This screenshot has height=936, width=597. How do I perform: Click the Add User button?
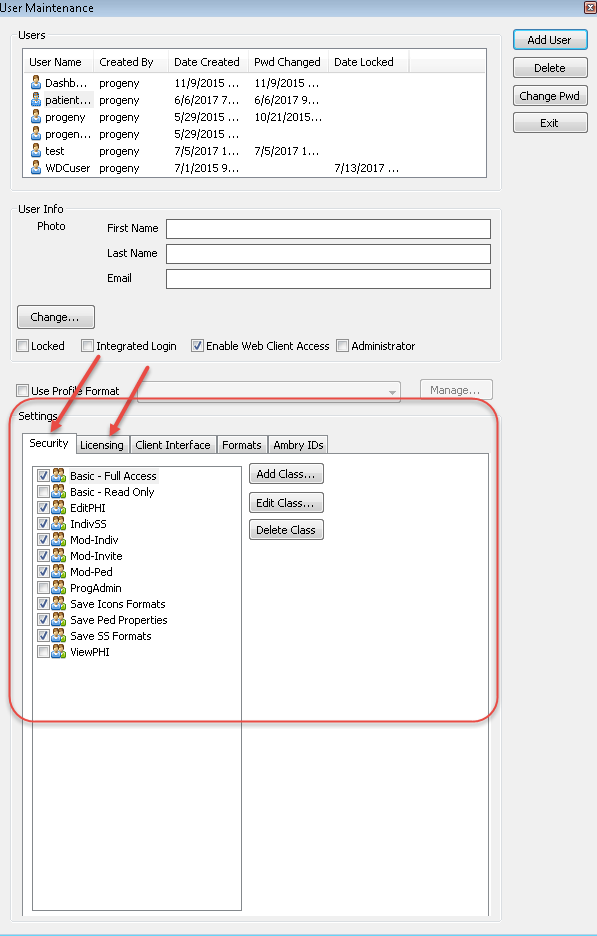(x=550, y=40)
